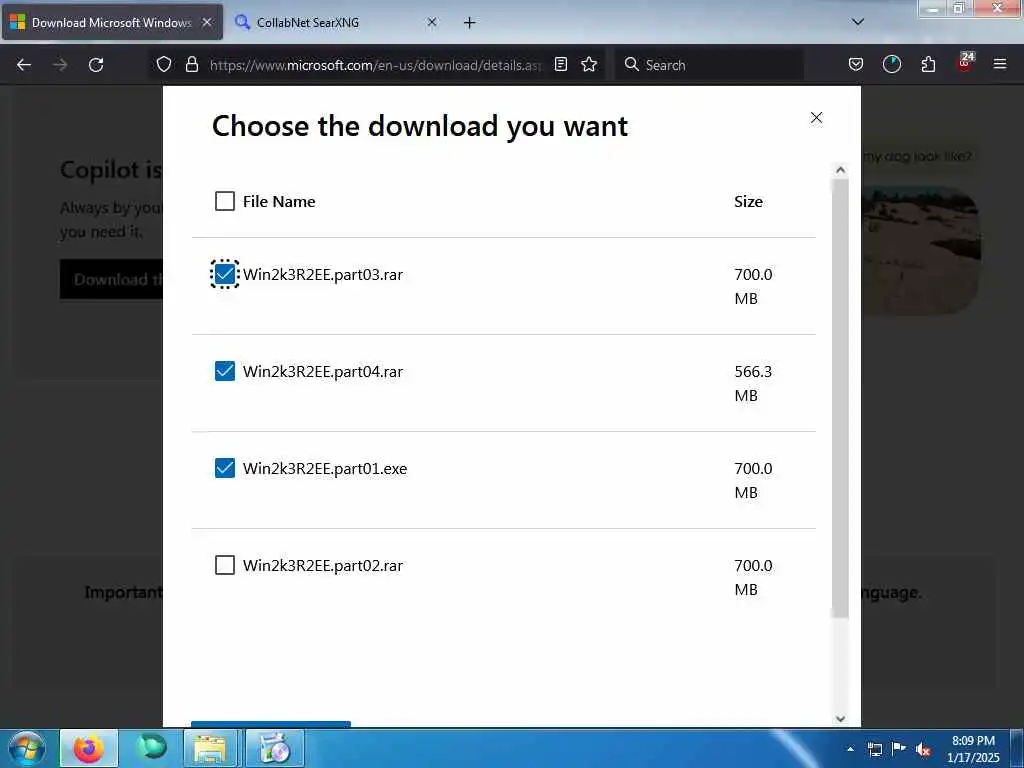Click the Action Center flag tray icon
Image resolution: width=1024 pixels, height=768 pixels.
coord(899,748)
